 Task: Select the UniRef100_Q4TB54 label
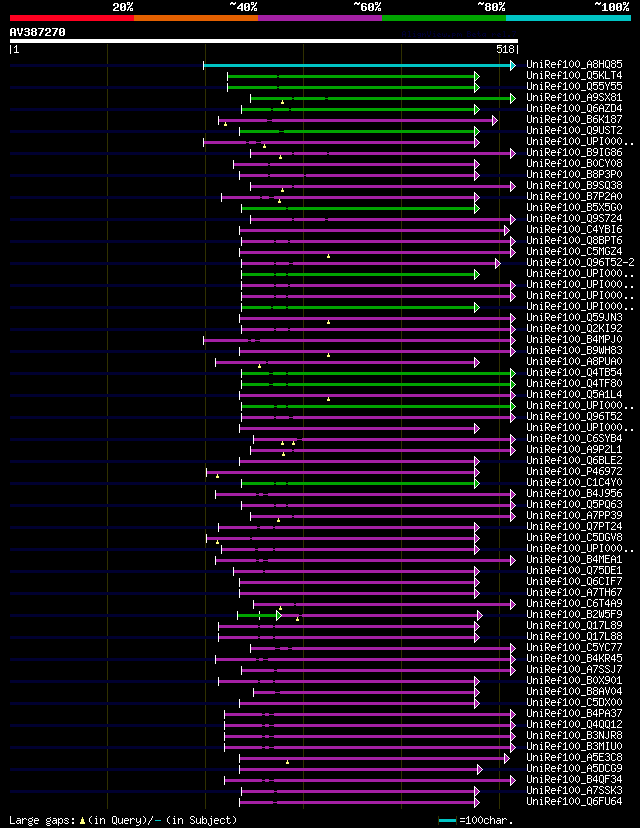pos(575,372)
